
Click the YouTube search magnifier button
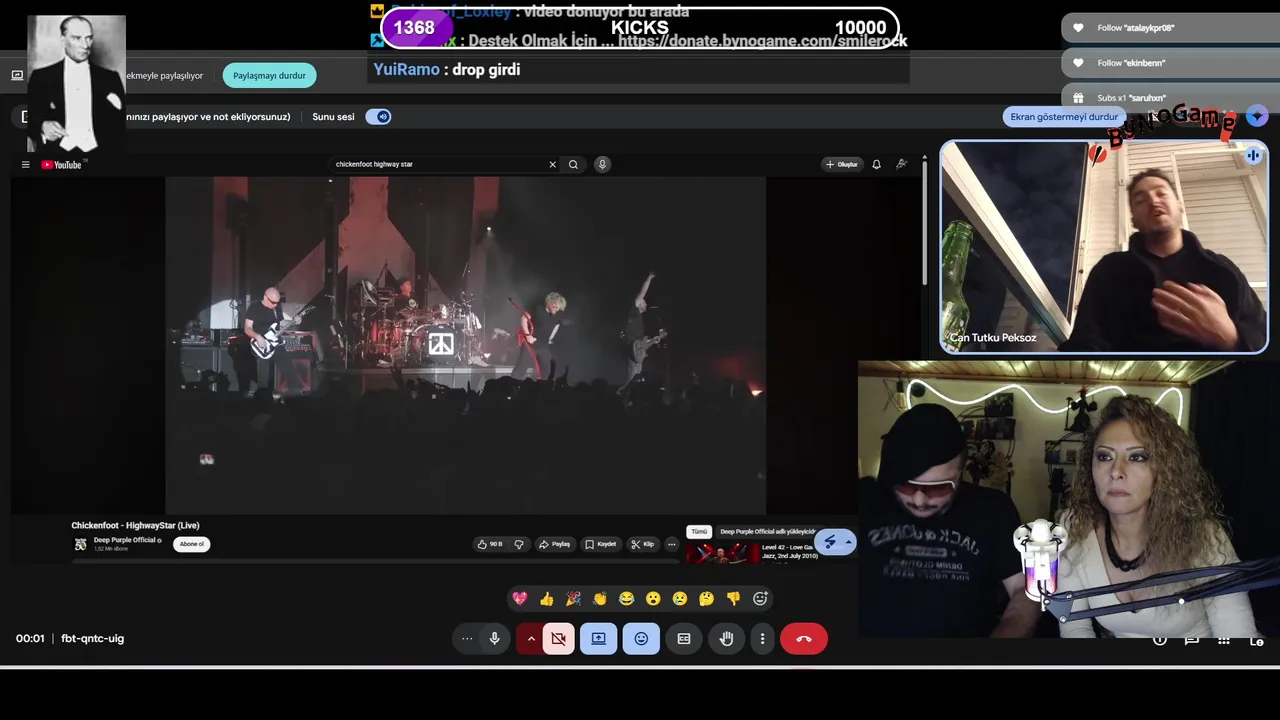[x=573, y=164]
